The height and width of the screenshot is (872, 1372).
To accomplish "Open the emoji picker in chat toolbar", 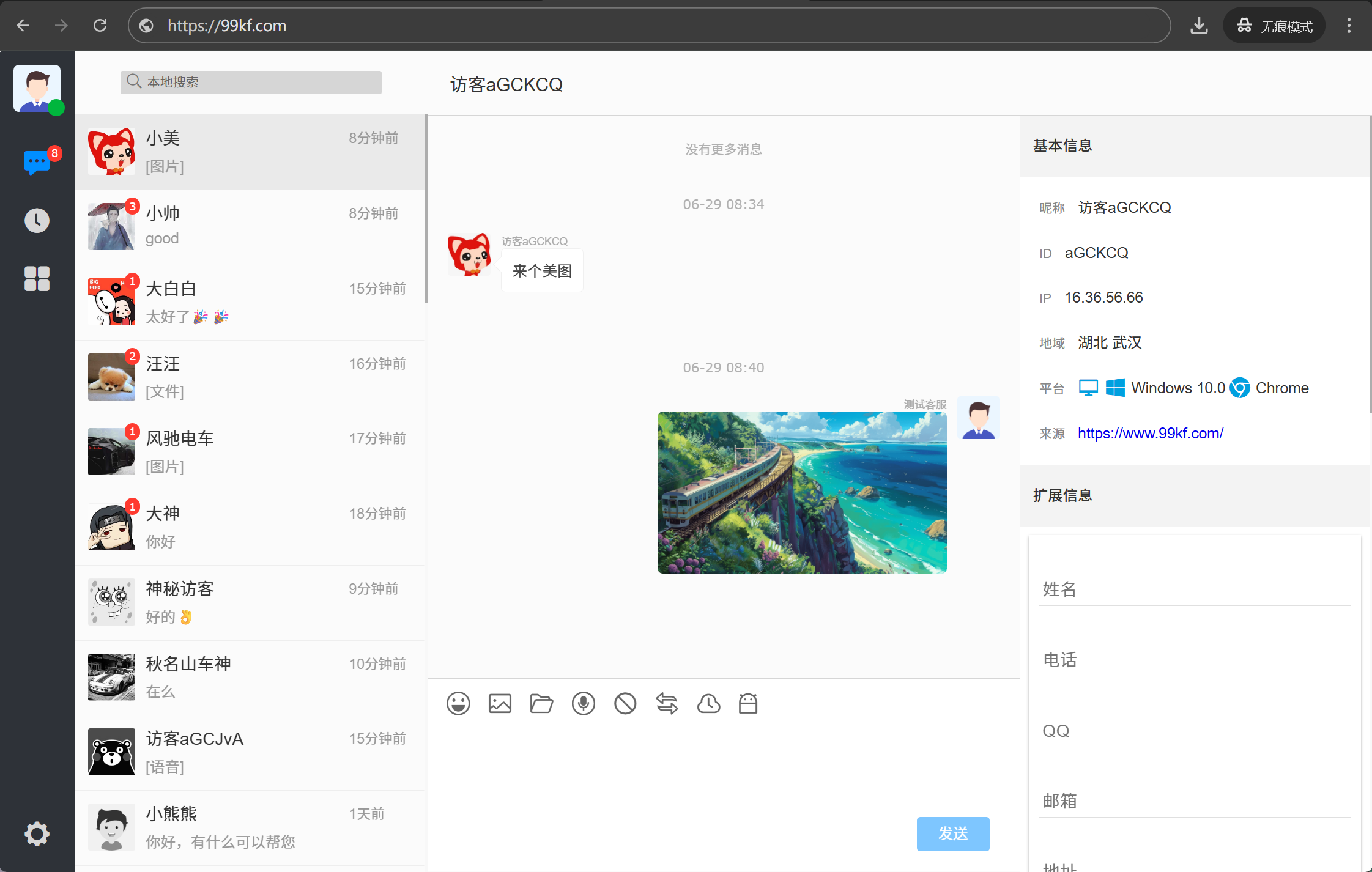I will pyautogui.click(x=458, y=704).
